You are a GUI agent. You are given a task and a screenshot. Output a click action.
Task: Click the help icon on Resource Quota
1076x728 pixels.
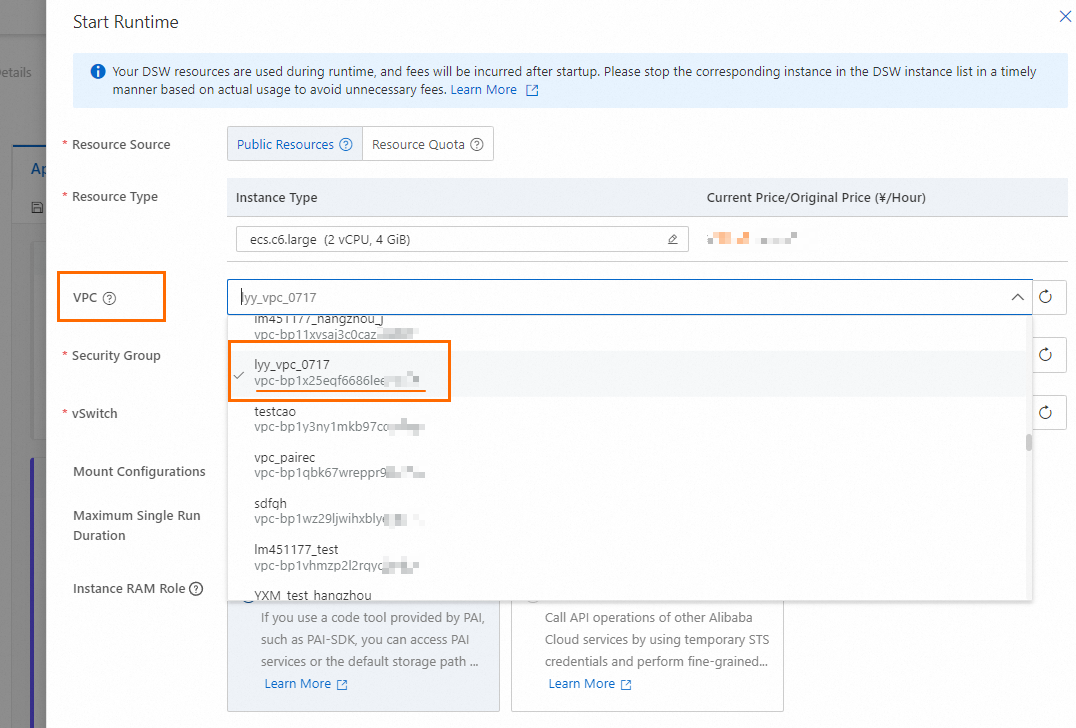click(477, 145)
